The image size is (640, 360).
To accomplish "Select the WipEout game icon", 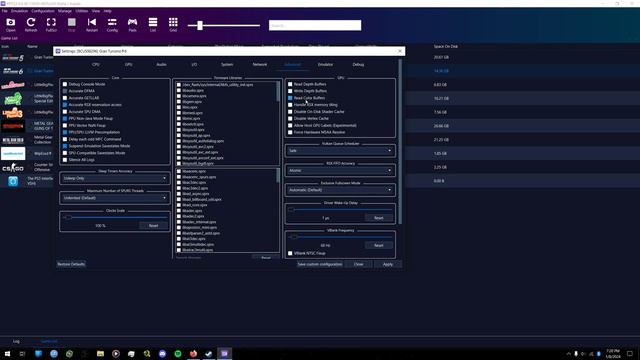I will tap(13, 153).
